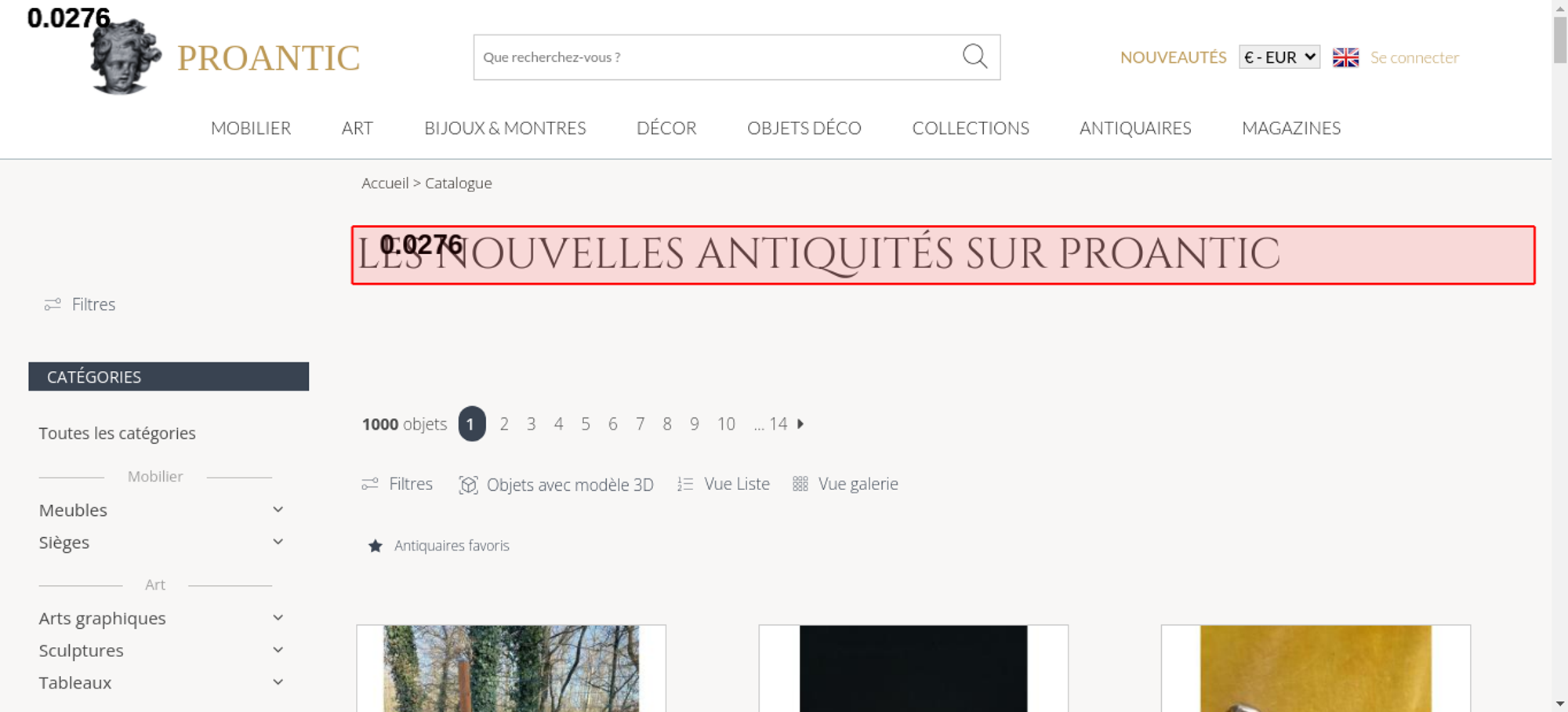Expand the Sièges category
The width and height of the screenshot is (1568, 712).
pos(278,542)
